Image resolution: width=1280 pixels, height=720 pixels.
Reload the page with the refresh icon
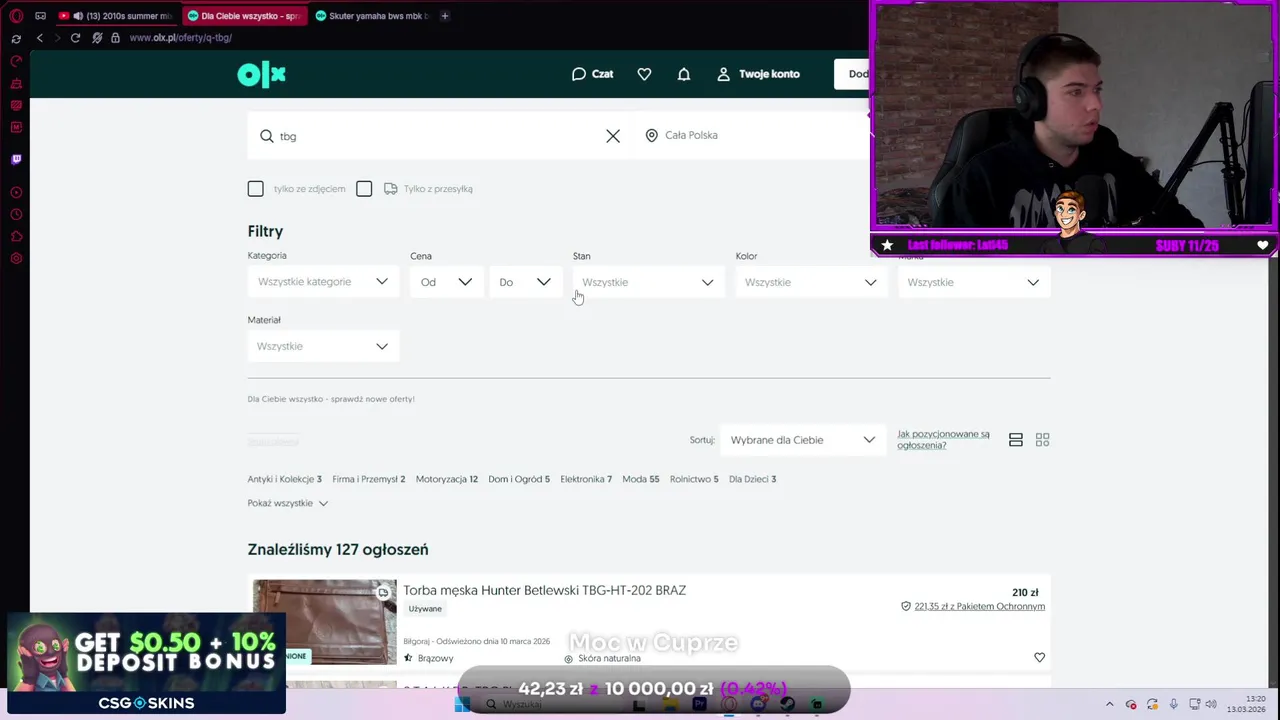tap(75, 38)
